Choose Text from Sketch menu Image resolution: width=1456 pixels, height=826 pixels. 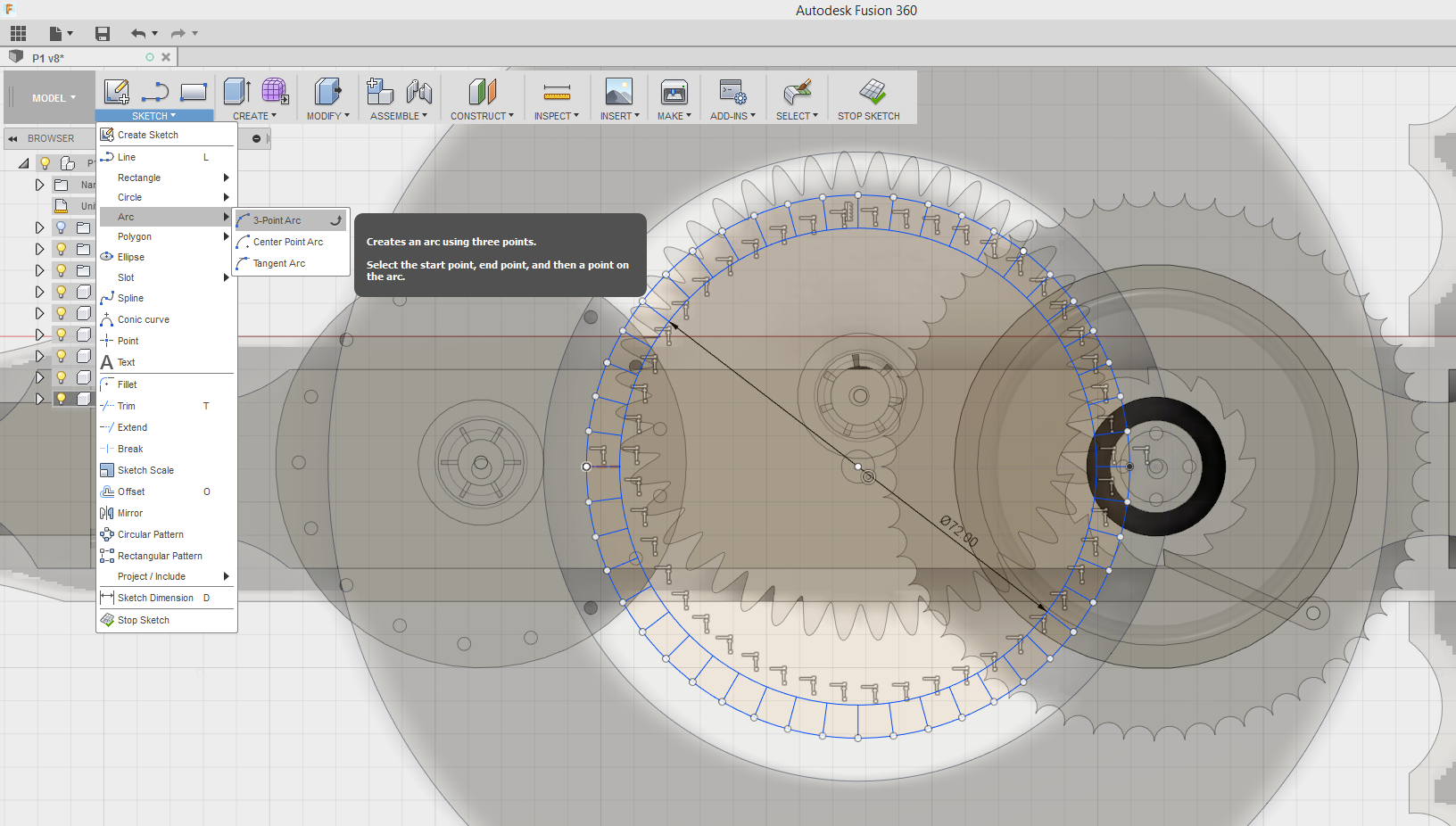click(x=167, y=362)
